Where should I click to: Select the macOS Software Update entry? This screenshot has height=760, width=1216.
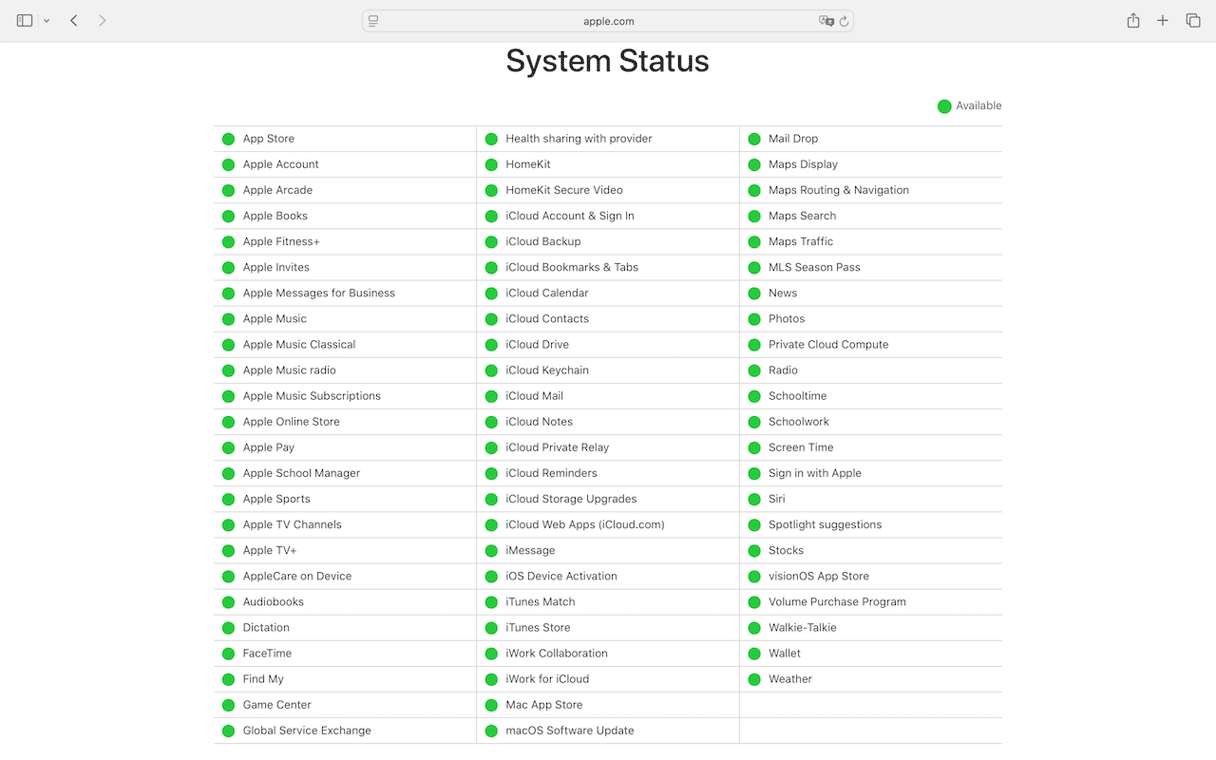[x=569, y=731]
